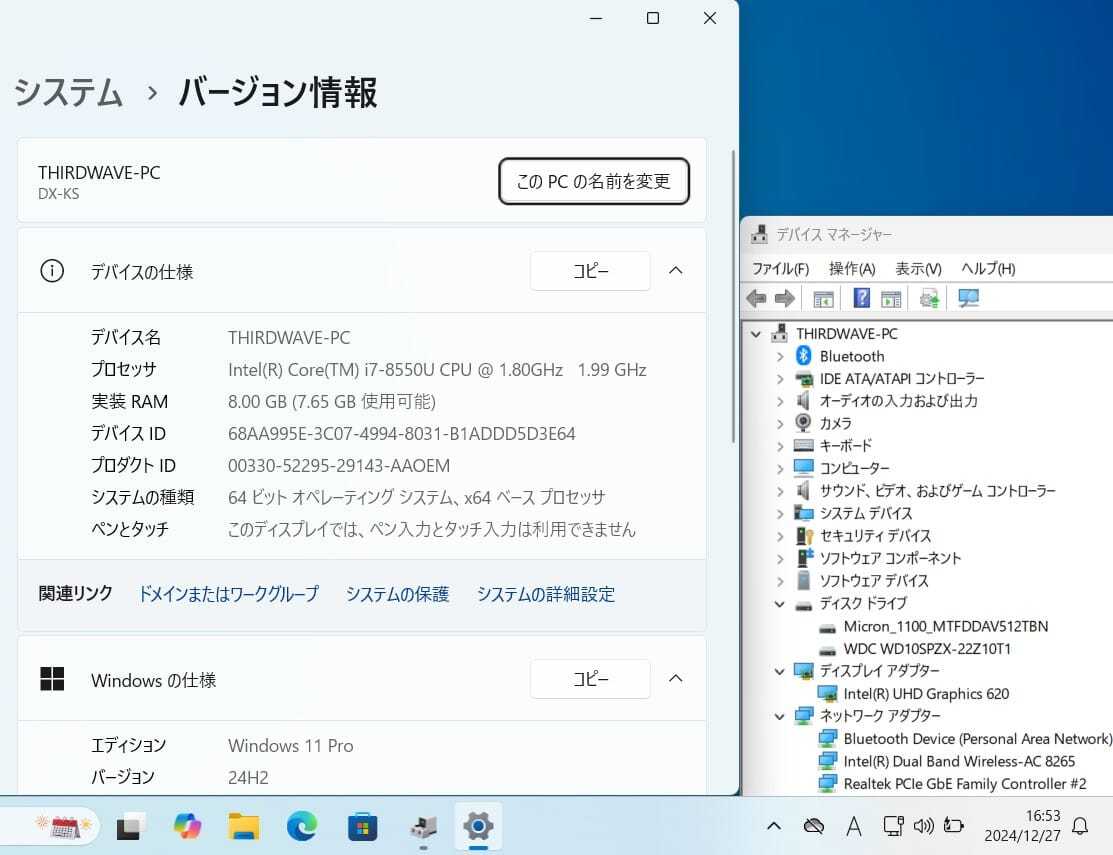1113x855 pixels.
Task: Open the widgets calendar icon on taskbar
Action: click(65, 827)
